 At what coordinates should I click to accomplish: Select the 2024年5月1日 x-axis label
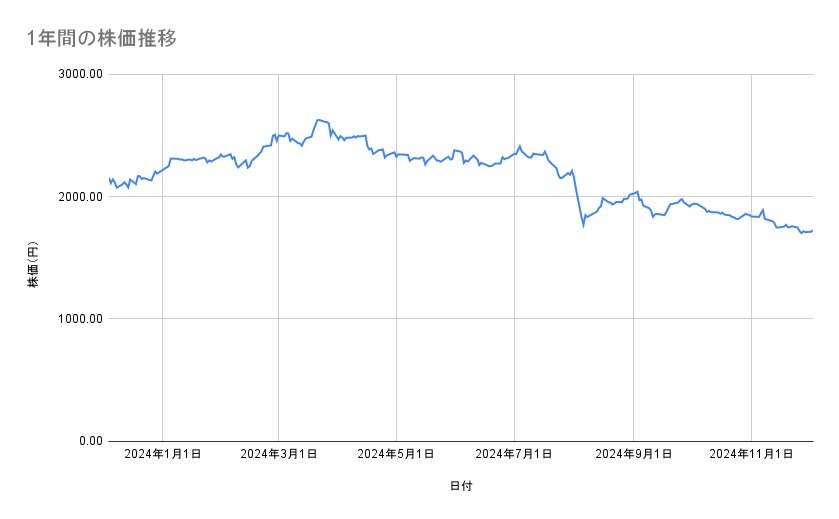click(397, 455)
